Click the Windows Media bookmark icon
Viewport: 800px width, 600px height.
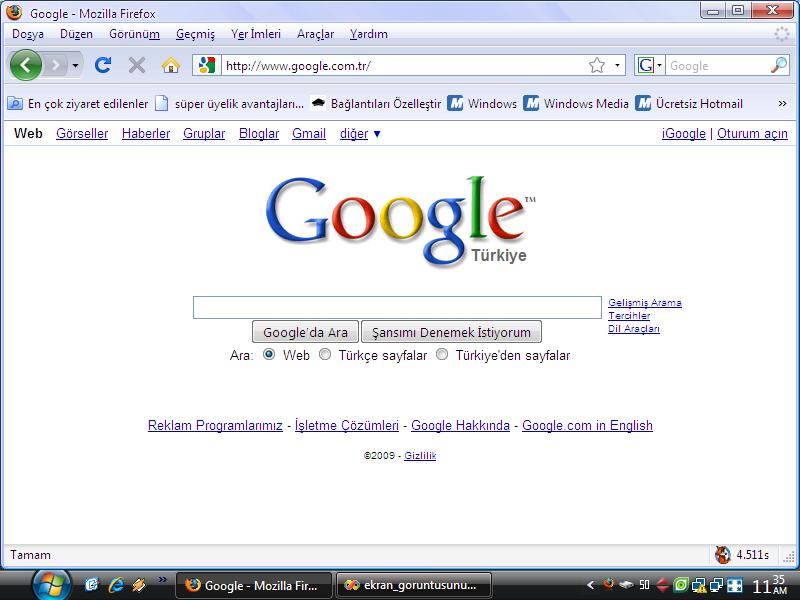(531, 104)
